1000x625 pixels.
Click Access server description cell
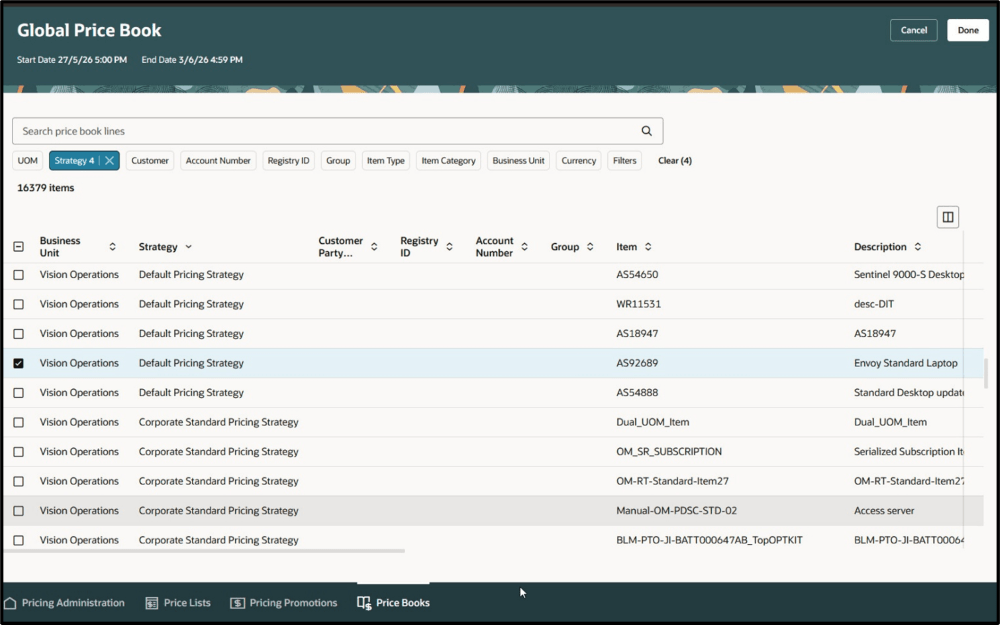[884, 511]
